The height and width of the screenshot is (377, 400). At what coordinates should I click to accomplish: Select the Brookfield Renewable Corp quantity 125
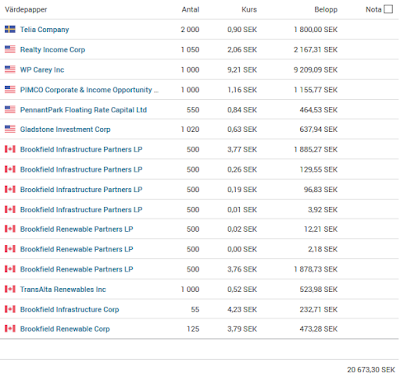[193, 329]
